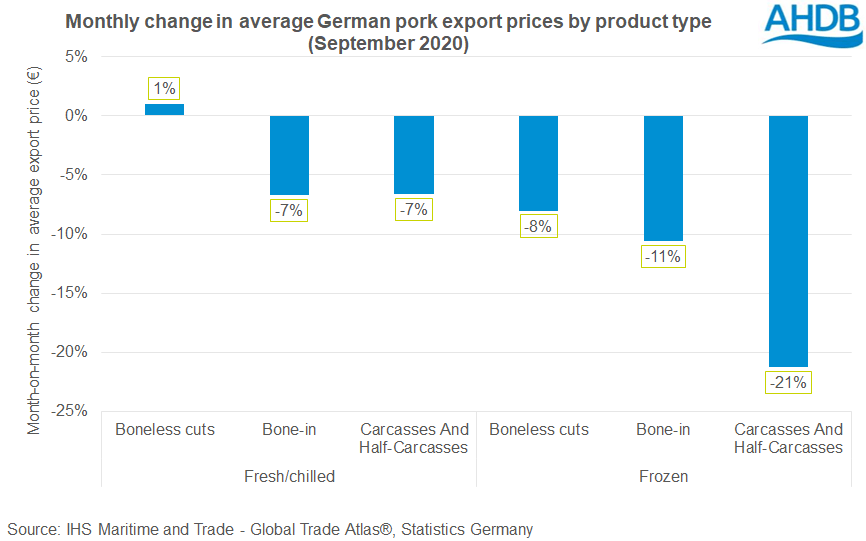Click the chart title text
The width and height of the screenshot is (866, 541).
[388, 32]
